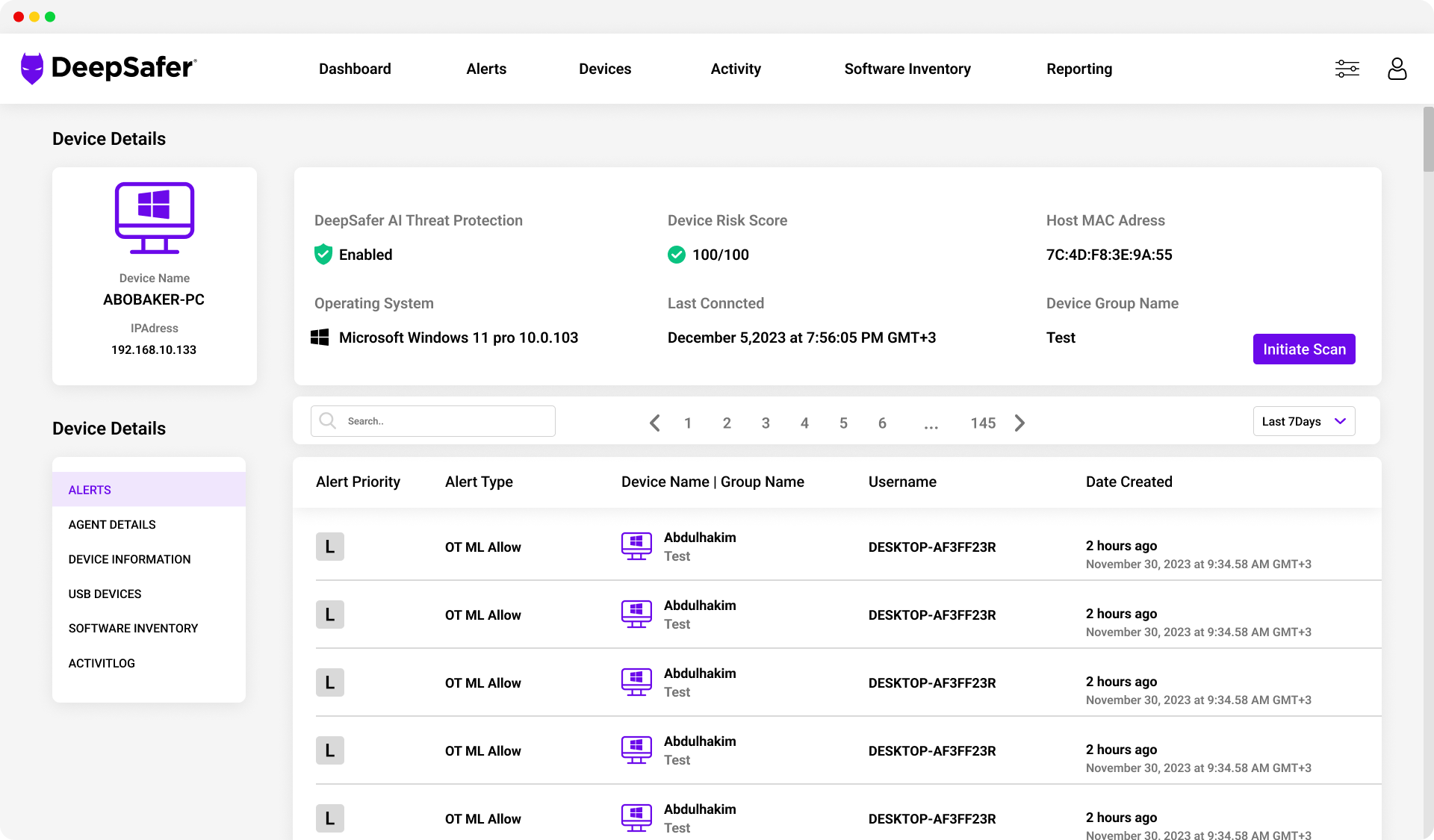
Task: Click the L priority badge in the first row
Action: pyautogui.click(x=329, y=547)
